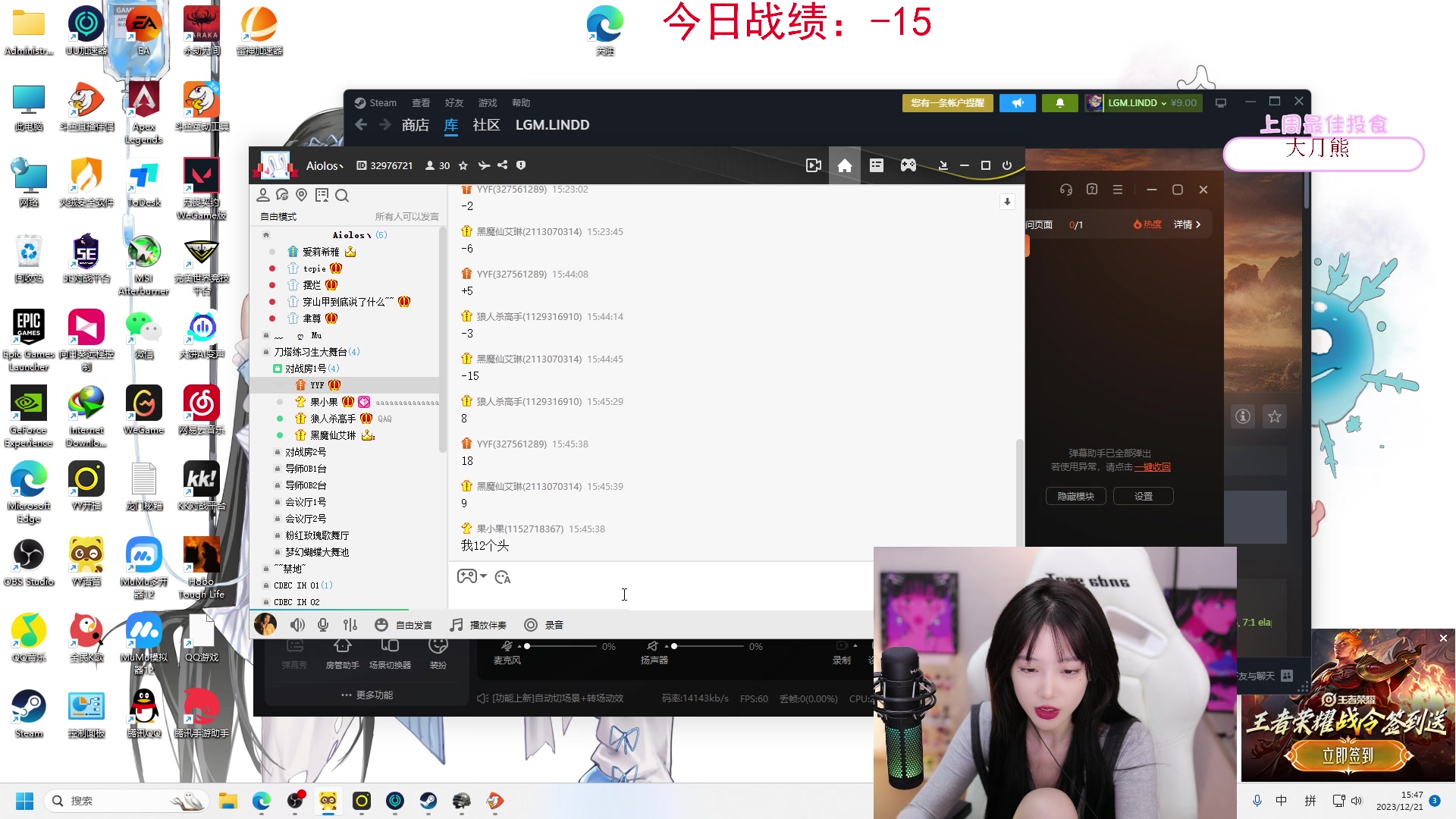Toggle 播放伴奏 accompaniment playback
This screenshot has height=819, width=1456.
click(x=478, y=625)
